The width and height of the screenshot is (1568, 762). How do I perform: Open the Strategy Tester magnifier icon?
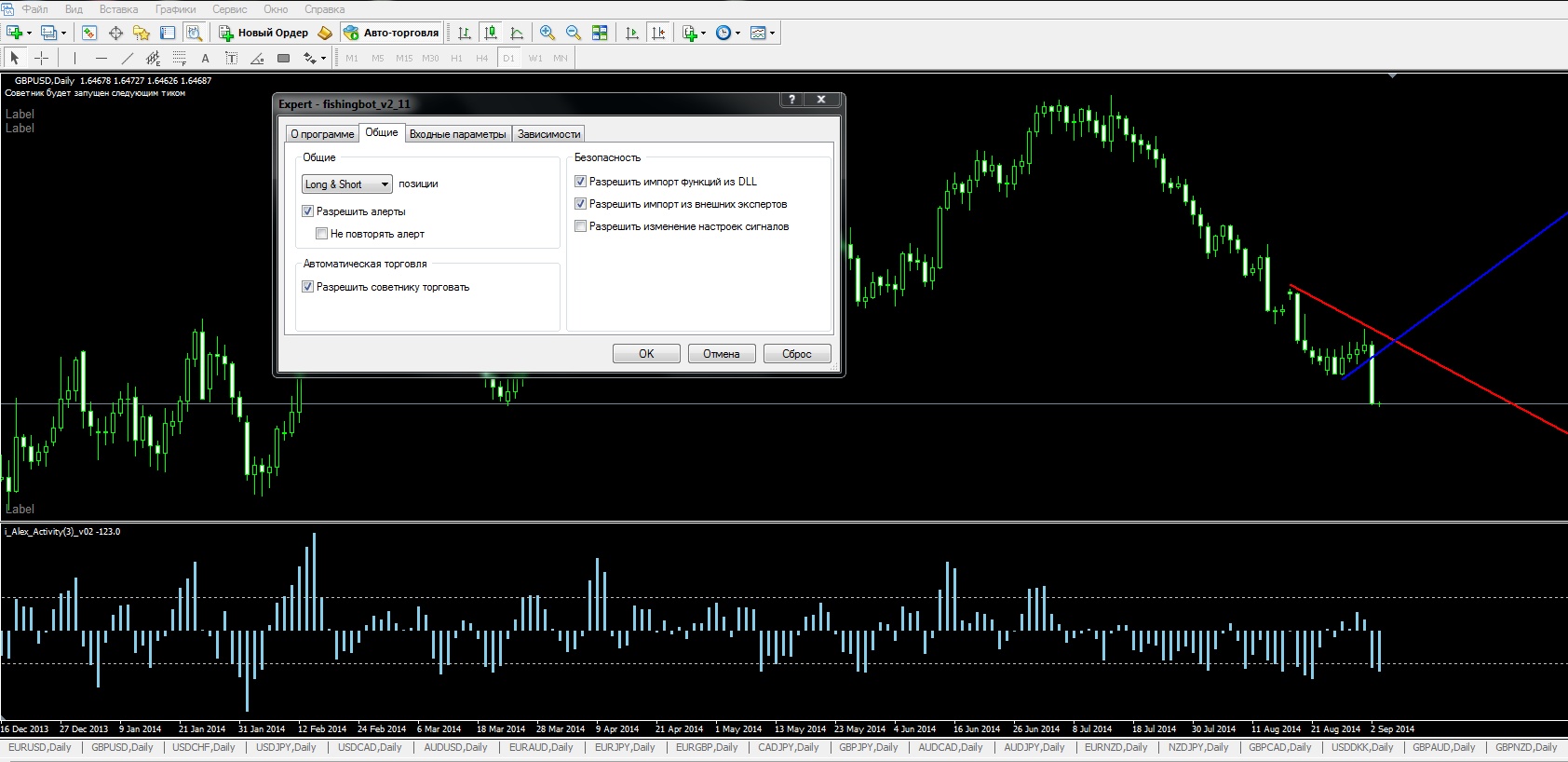click(194, 33)
